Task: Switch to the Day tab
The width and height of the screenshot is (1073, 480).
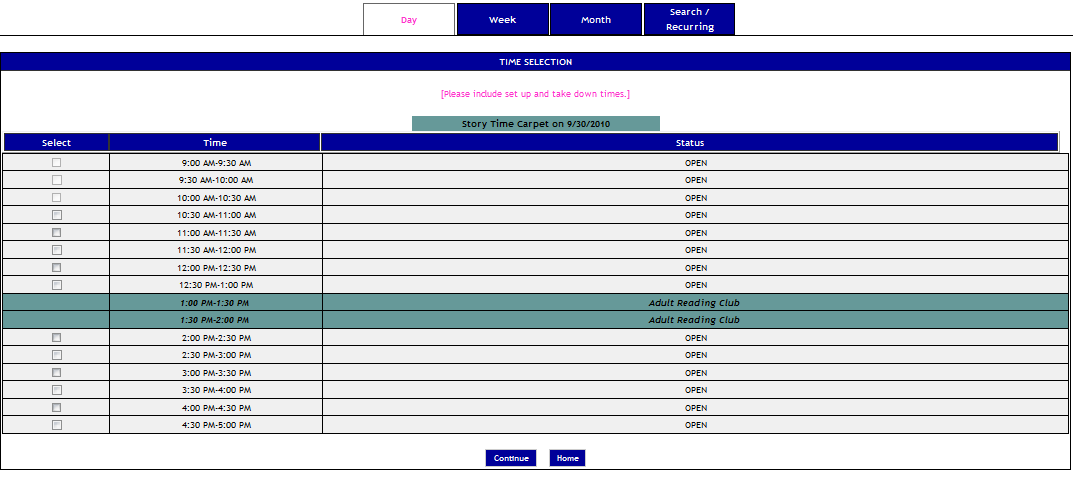Action: [x=409, y=19]
